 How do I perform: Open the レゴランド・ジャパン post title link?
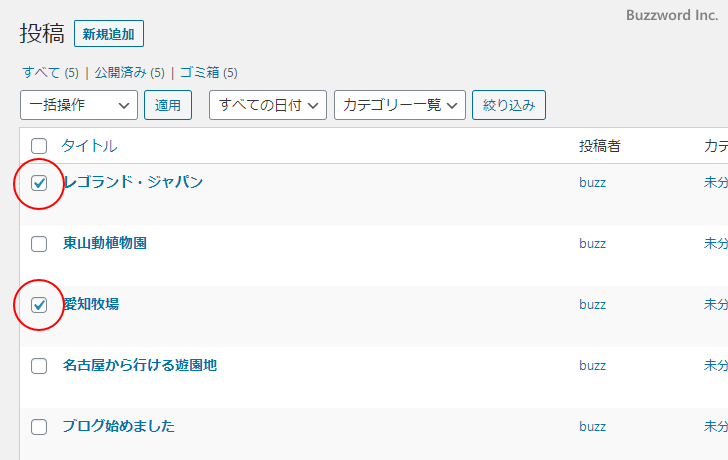[133, 182]
